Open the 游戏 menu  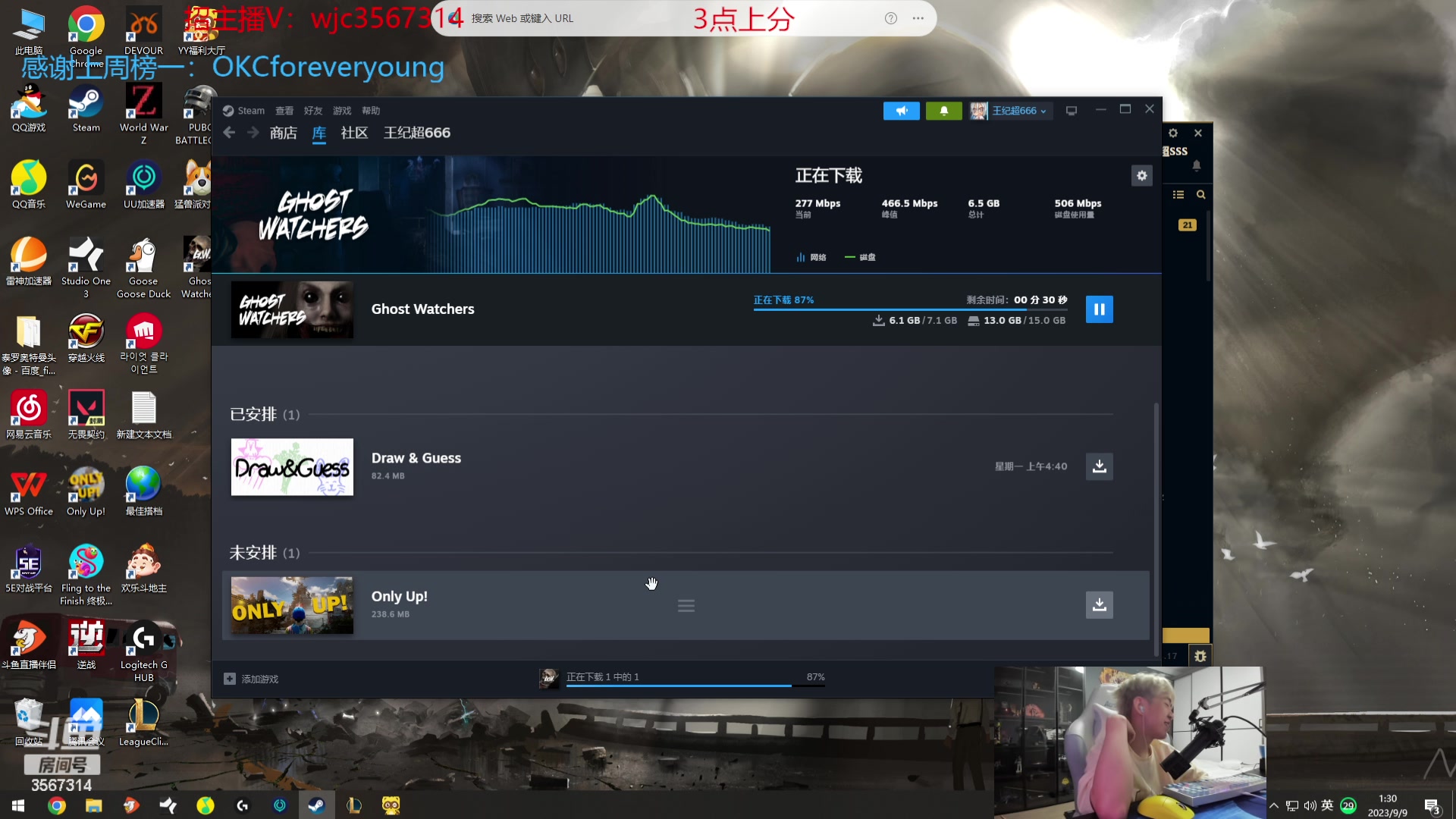click(x=342, y=111)
